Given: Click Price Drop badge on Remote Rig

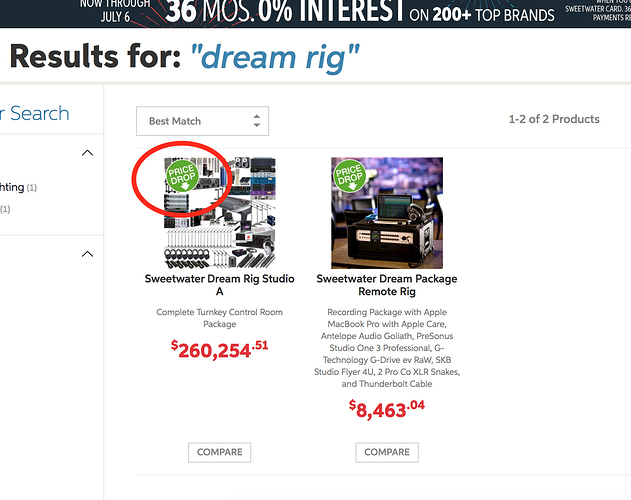Looking at the screenshot, I should coord(350,176).
